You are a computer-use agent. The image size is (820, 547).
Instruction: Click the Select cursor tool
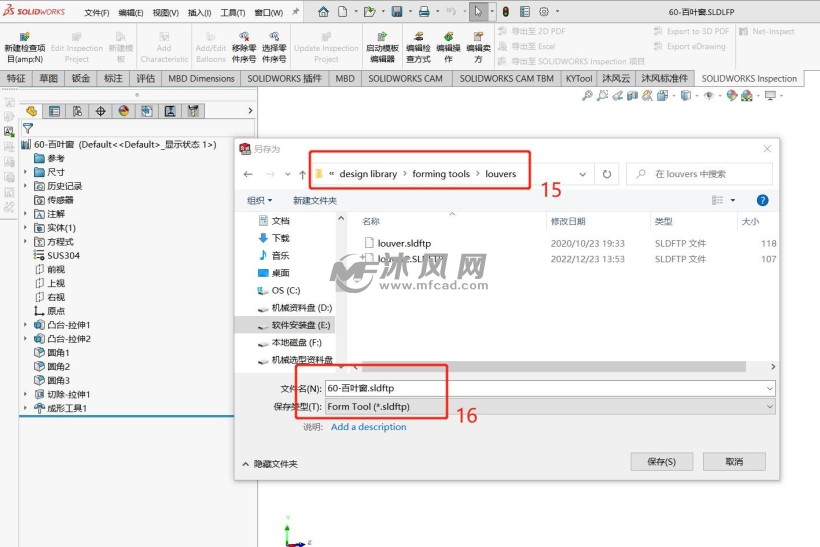pos(479,12)
